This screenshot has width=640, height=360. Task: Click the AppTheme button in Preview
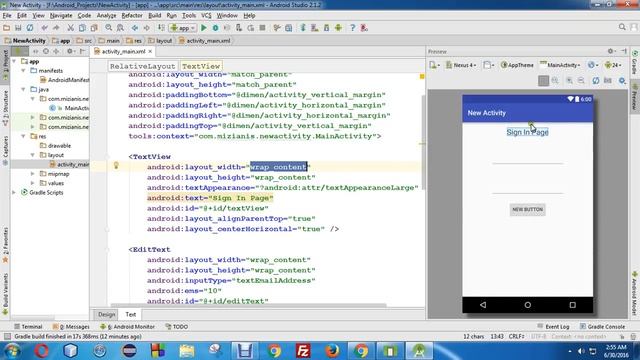click(517, 65)
